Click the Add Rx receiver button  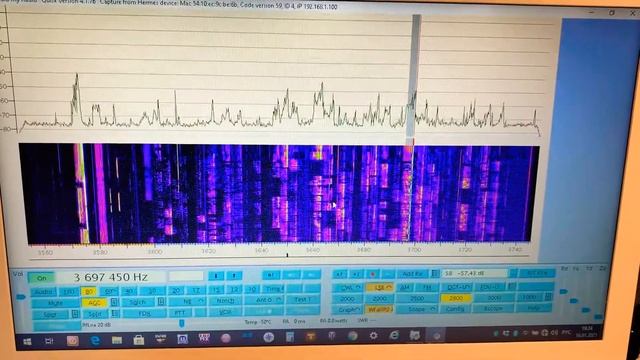click(412, 273)
